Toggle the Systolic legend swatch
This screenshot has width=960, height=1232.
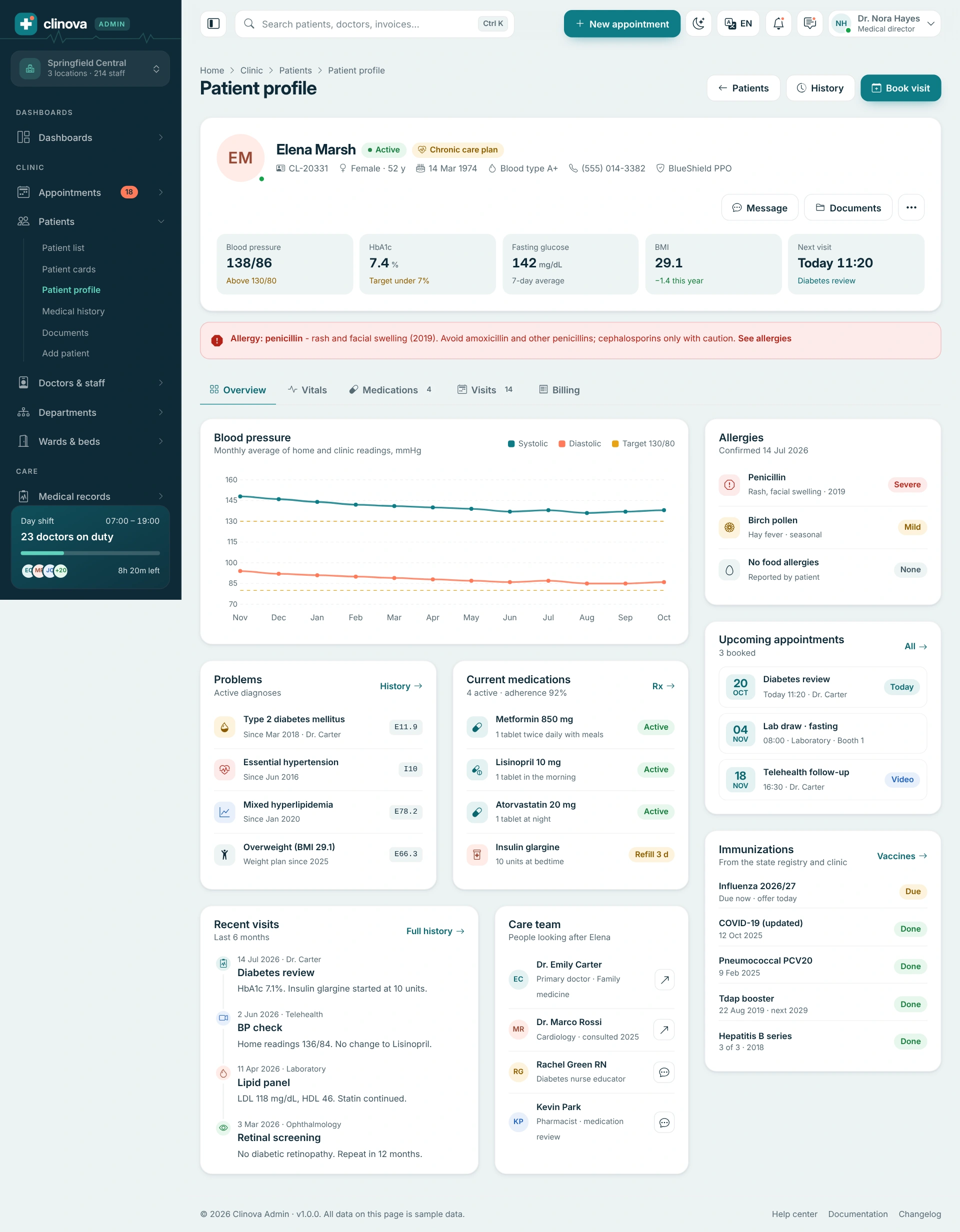pyautogui.click(x=511, y=444)
